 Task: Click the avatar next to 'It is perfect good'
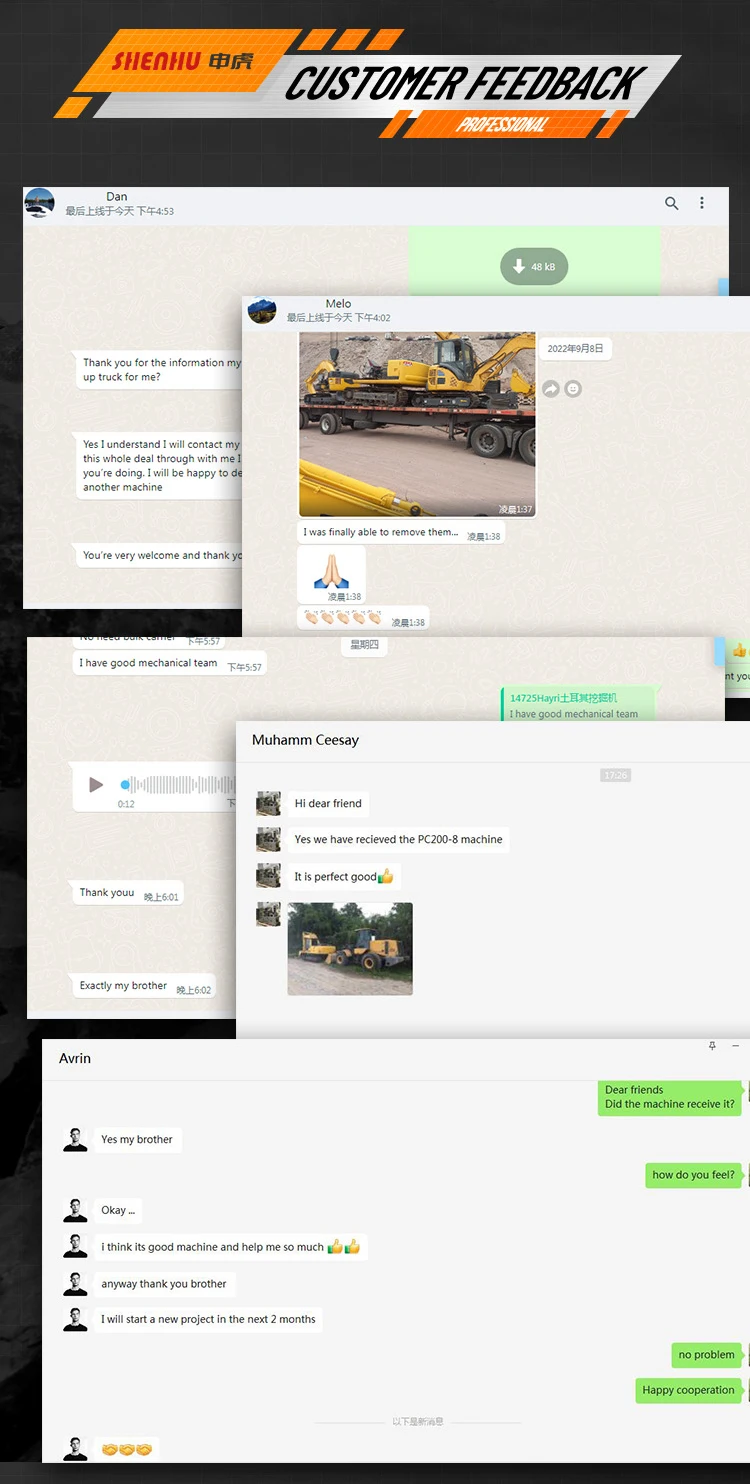point(268,877)
